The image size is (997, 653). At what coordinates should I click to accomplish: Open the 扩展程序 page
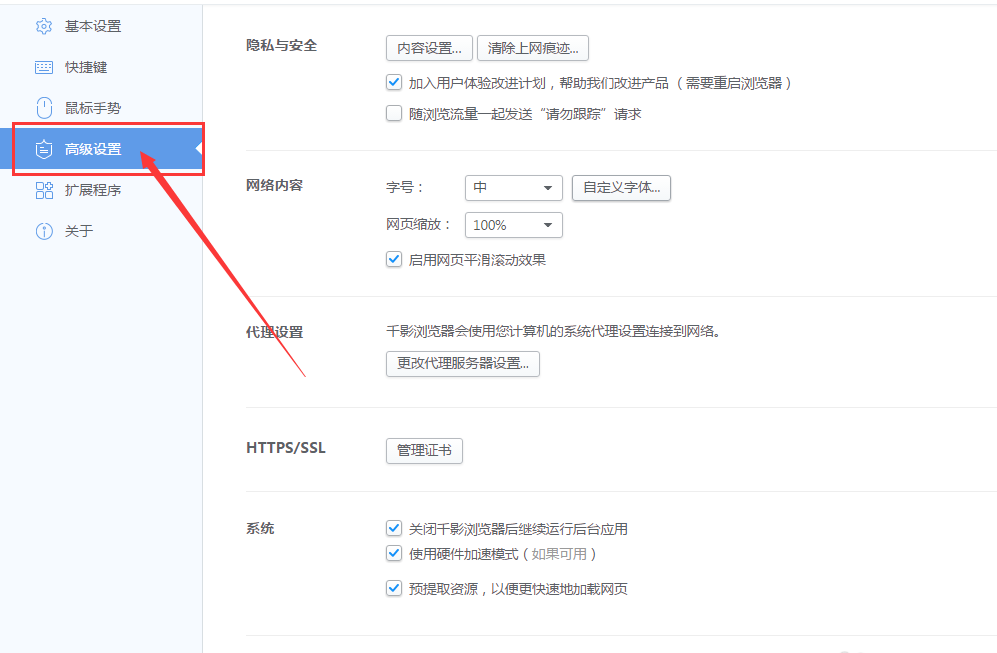click(93, 190)
